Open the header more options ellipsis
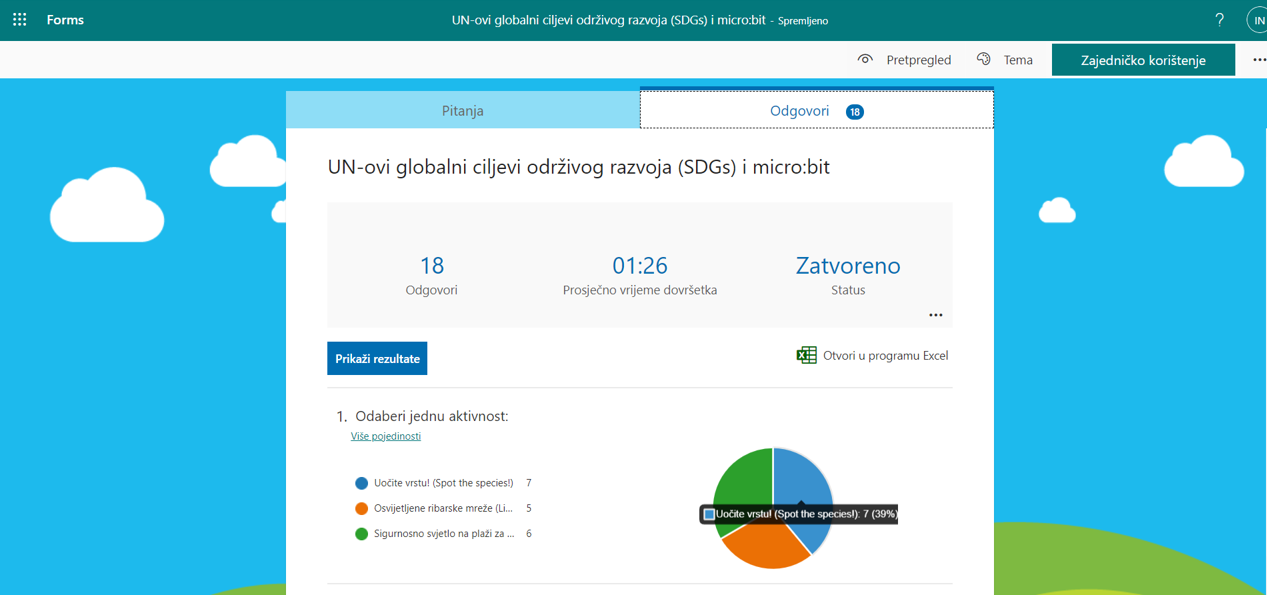The image size is (1267, 595). coord(1259,60)
